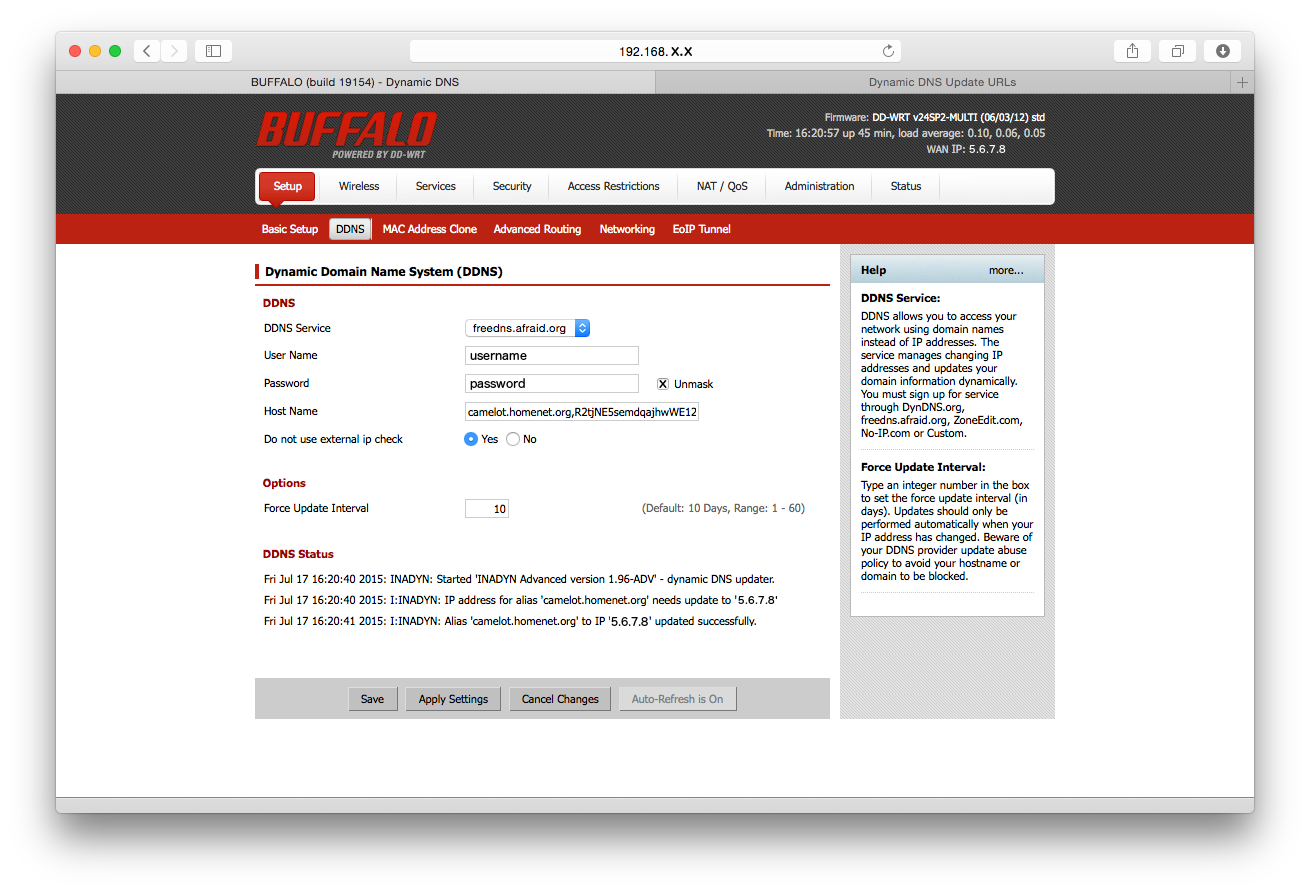
Task: Select Yes for external ip check
Action: point(470,438)
